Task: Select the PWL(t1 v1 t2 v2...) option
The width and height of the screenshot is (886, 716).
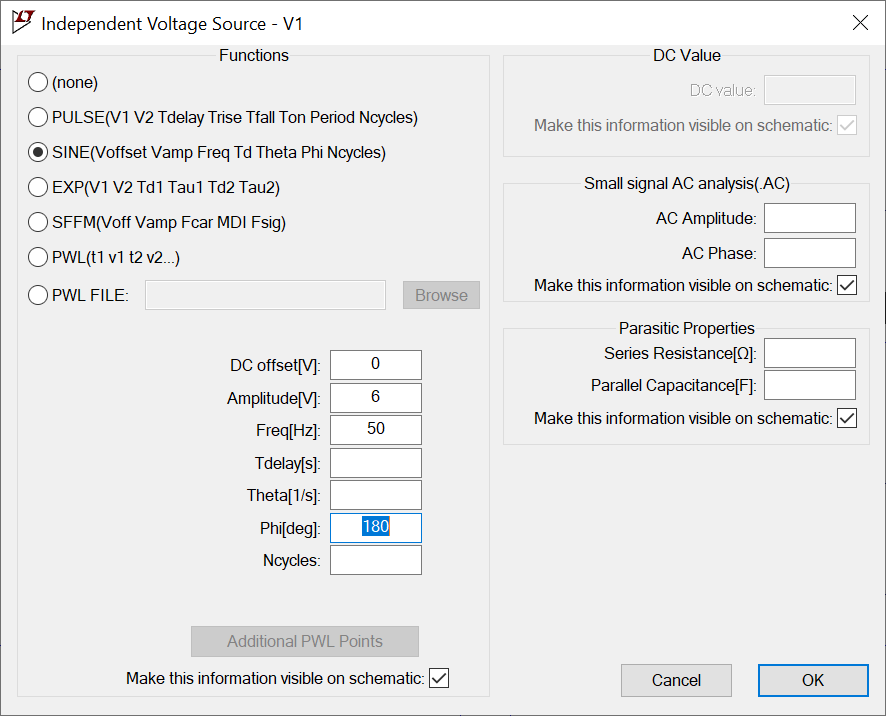Action: [38, 257]
